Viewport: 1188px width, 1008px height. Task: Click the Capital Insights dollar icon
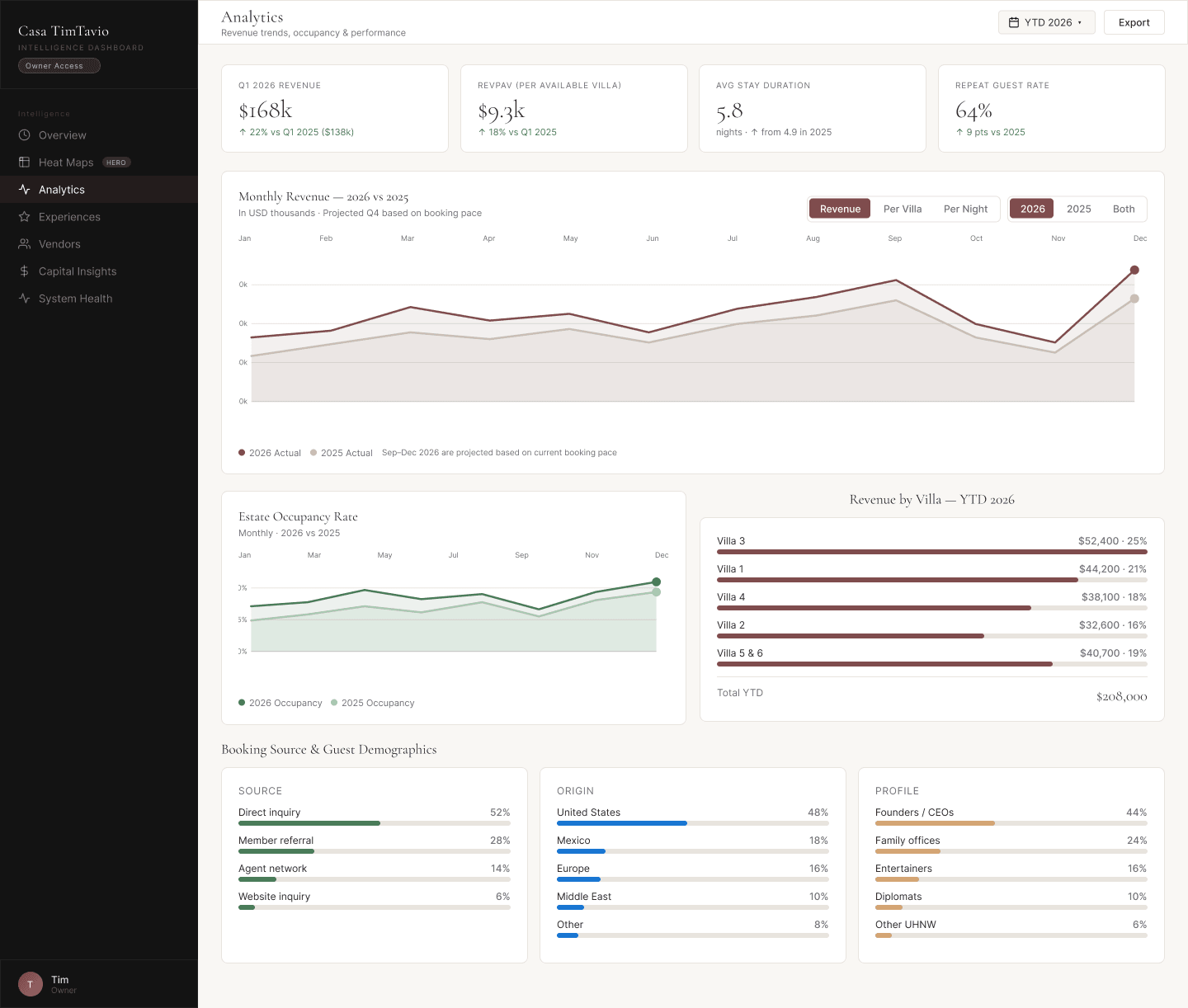pos(25,271)
